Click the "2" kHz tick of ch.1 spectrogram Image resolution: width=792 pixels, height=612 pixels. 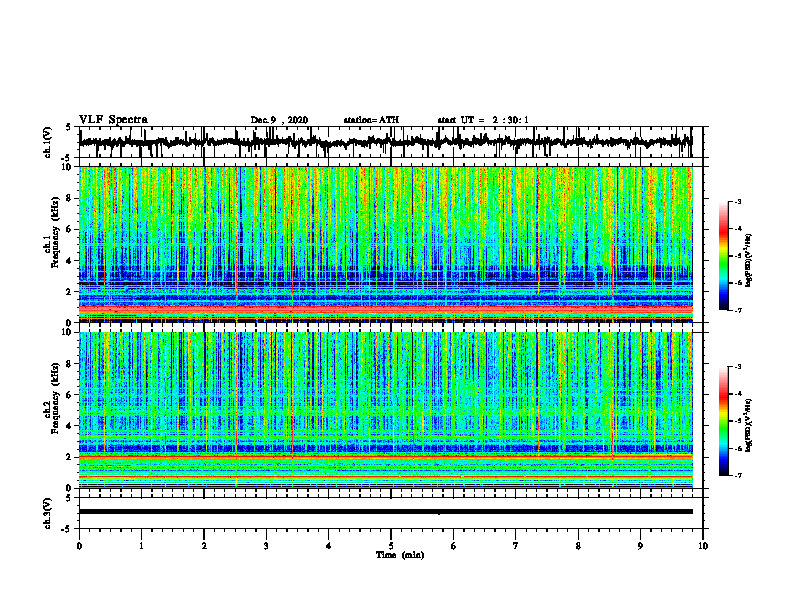70,292
